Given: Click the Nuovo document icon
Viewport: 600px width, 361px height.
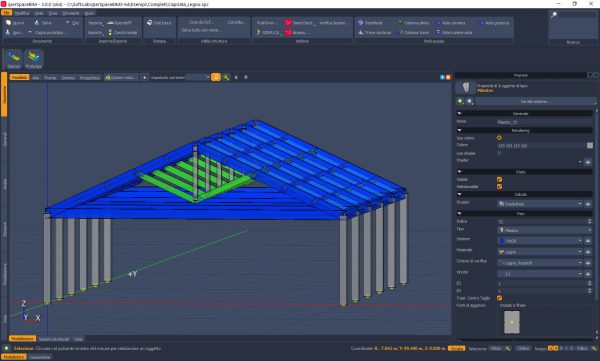Looking at the screenshot, I should (8, 23).
